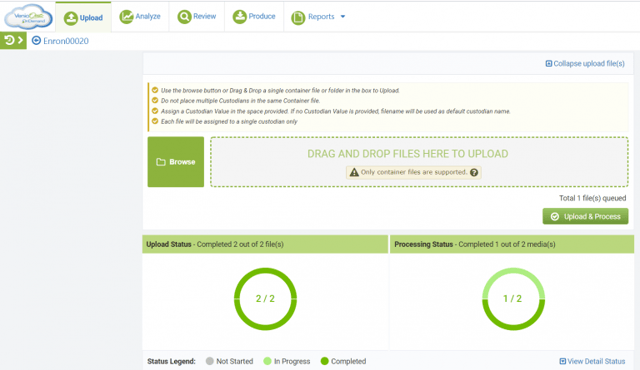
Task: Click the Reports document icon
Action: coord(298,18)
